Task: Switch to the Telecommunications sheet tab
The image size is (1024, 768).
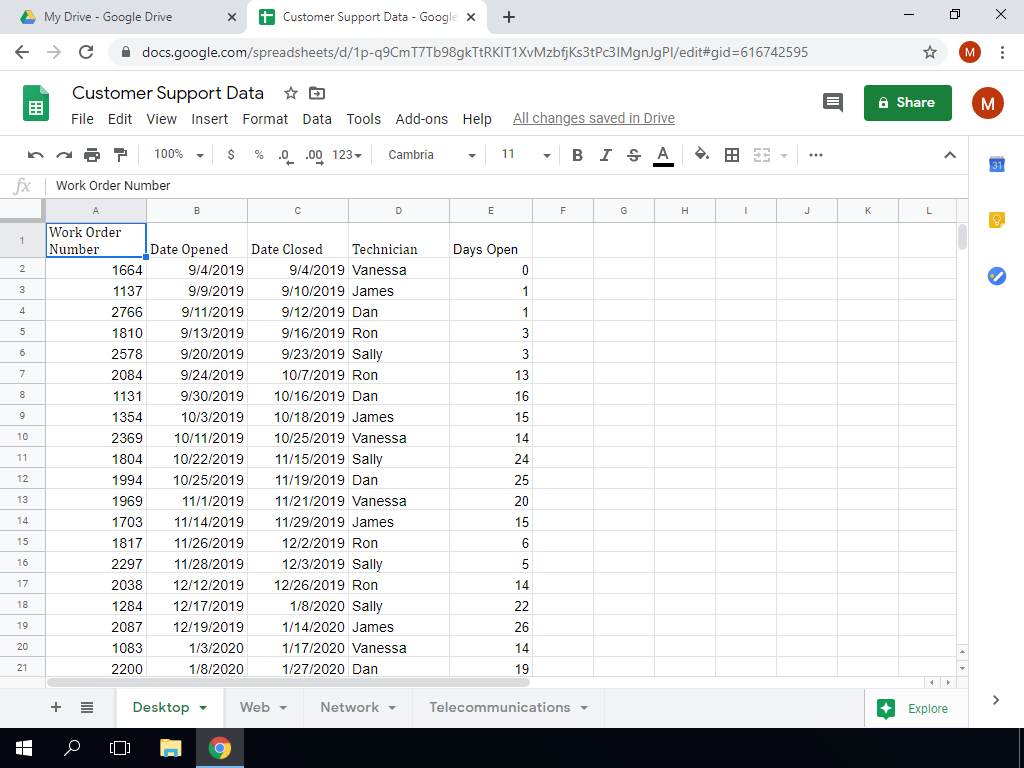Action: pyautogui.click(x=500, y=707)
